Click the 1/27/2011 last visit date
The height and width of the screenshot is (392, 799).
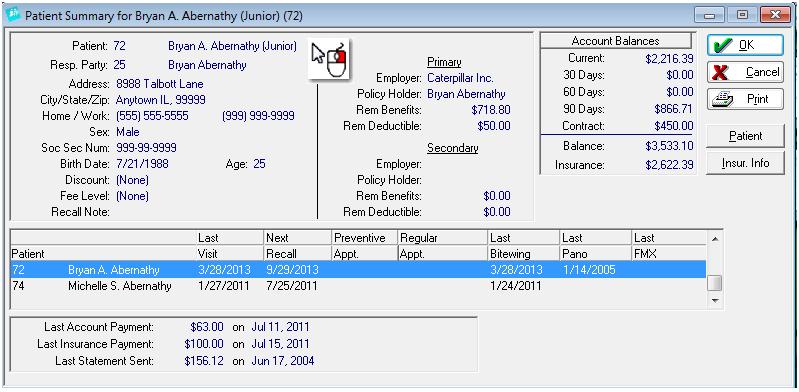224,286
